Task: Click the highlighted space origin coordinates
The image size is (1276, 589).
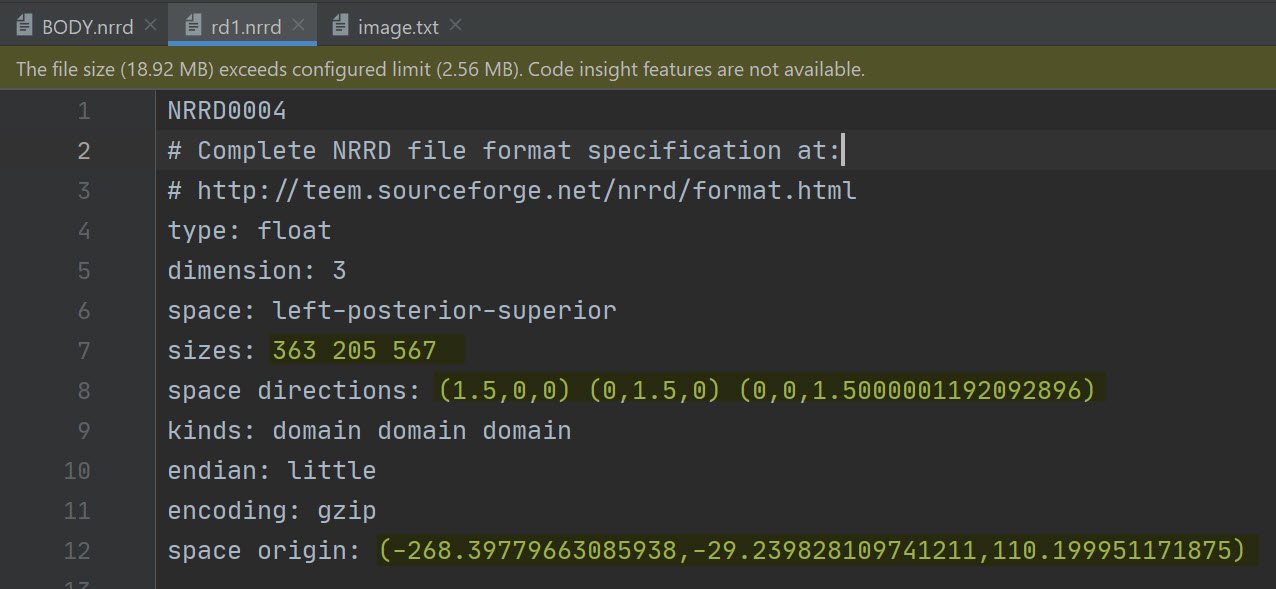Action: (812, 551)
